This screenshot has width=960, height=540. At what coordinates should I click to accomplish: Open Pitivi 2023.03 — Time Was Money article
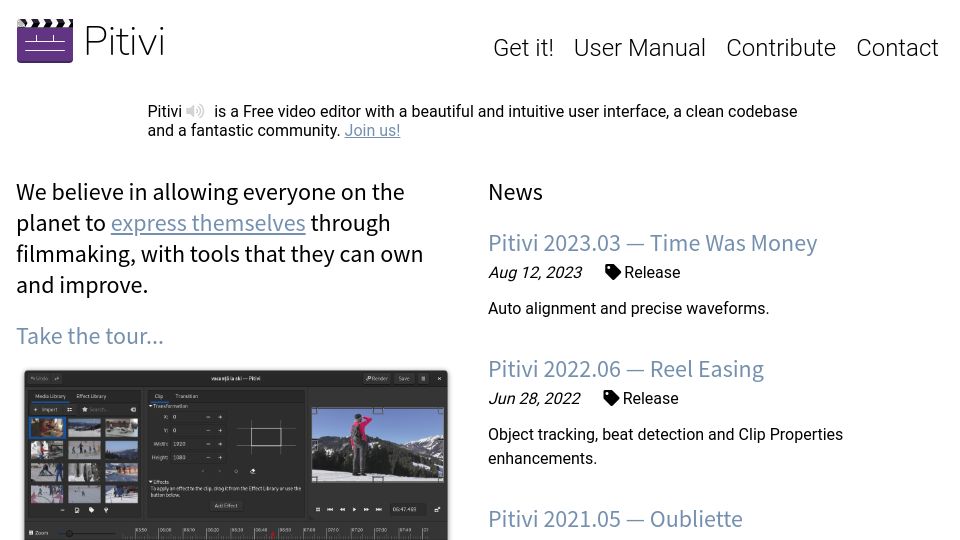(x=653, y=243)
